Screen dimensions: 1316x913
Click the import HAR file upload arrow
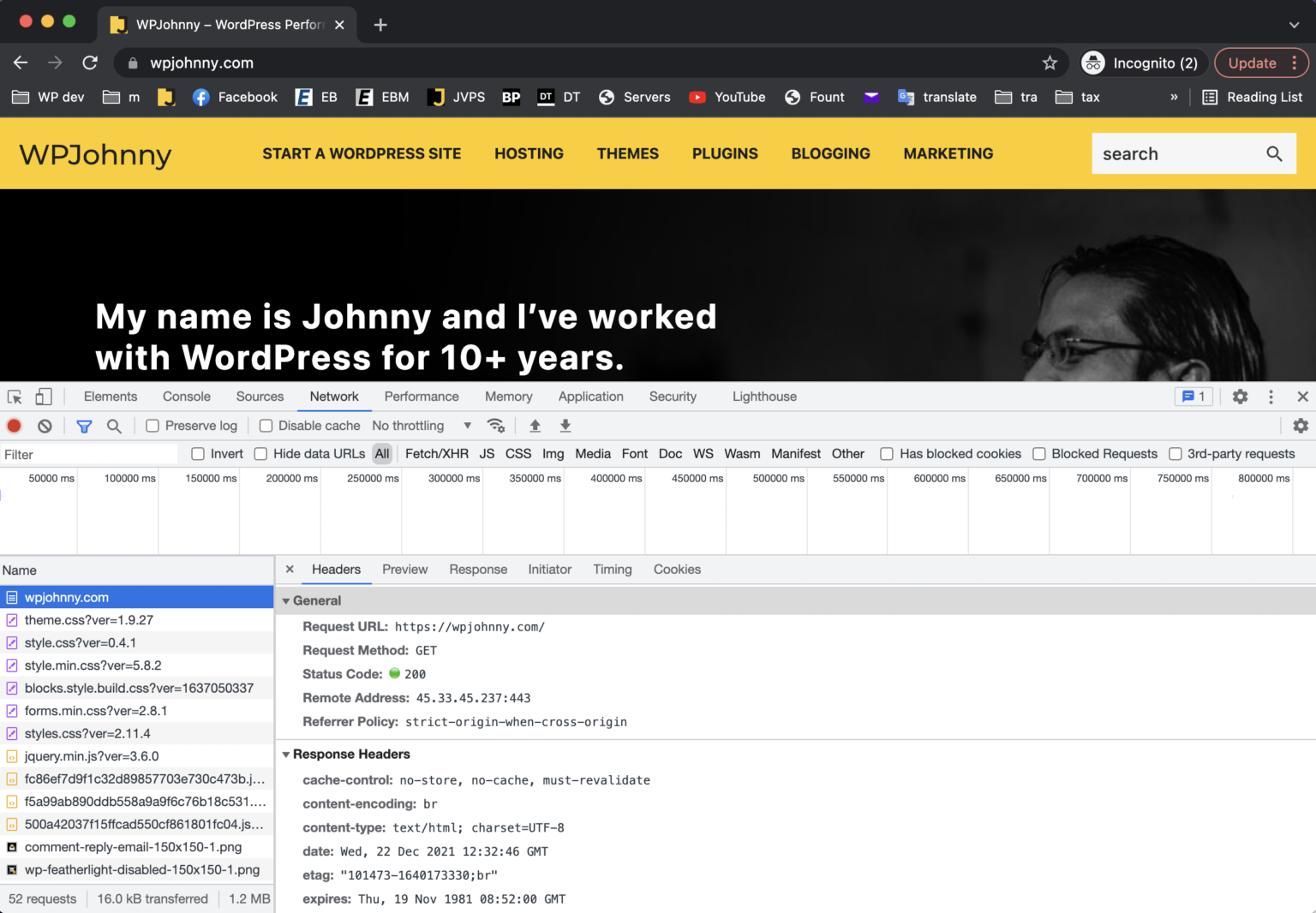click(x=535, y=426)
